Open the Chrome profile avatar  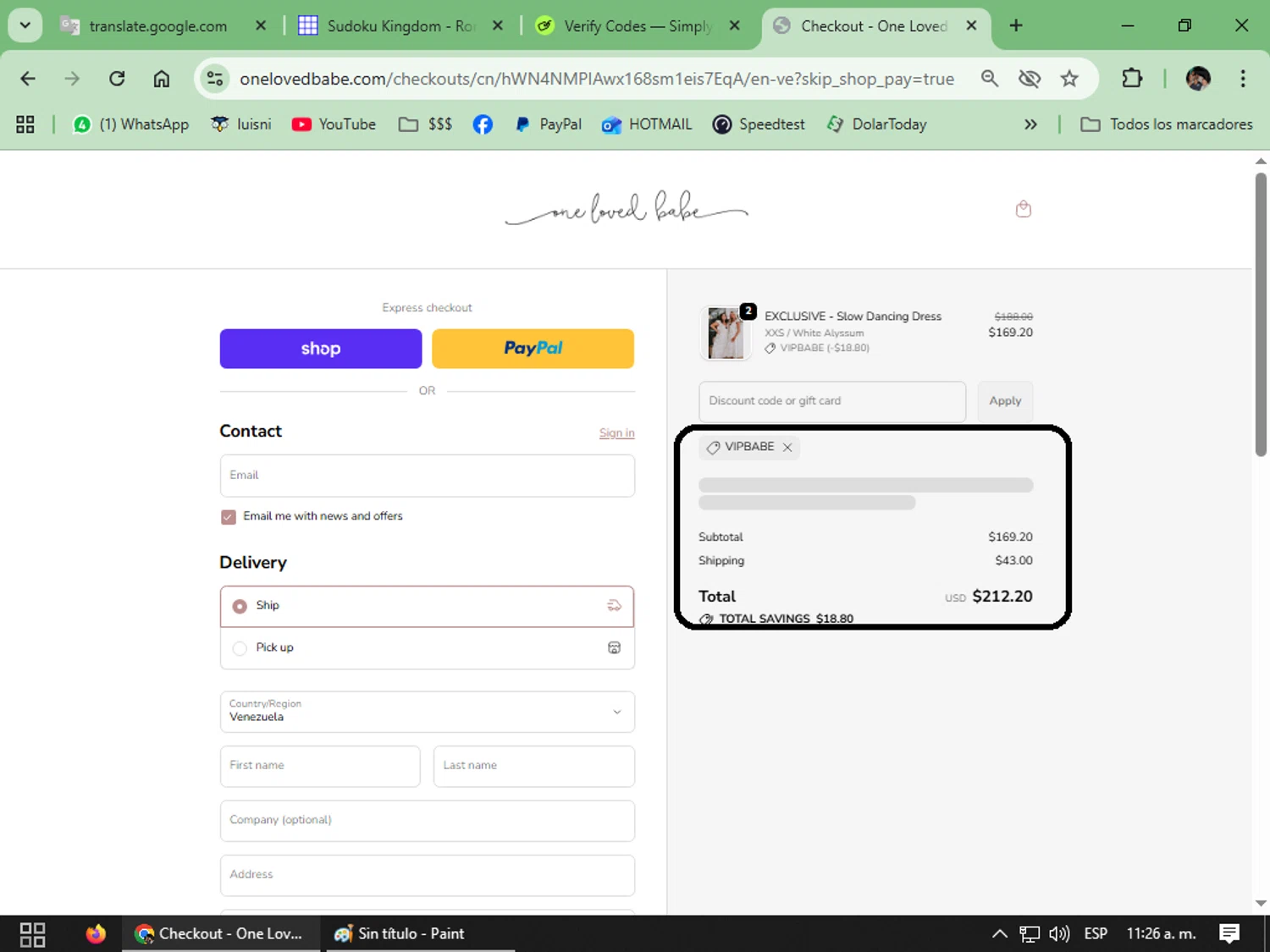(1198, 79)
